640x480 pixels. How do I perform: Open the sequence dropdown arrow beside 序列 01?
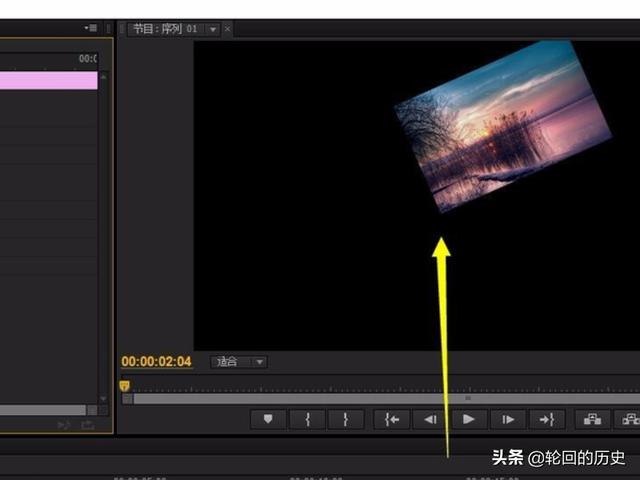(x=212, y=29)
